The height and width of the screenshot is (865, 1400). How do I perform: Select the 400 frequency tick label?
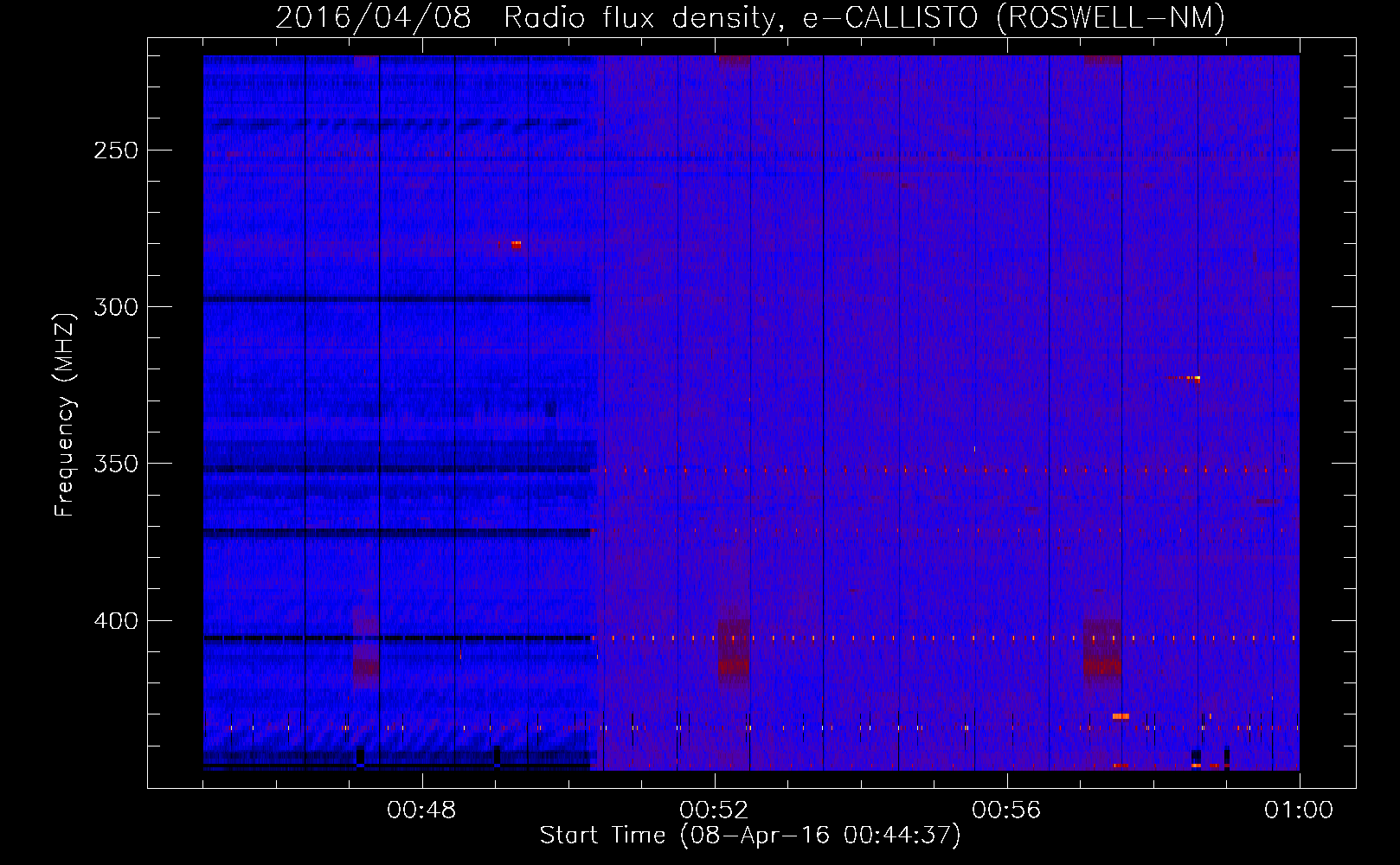[116, 621]
